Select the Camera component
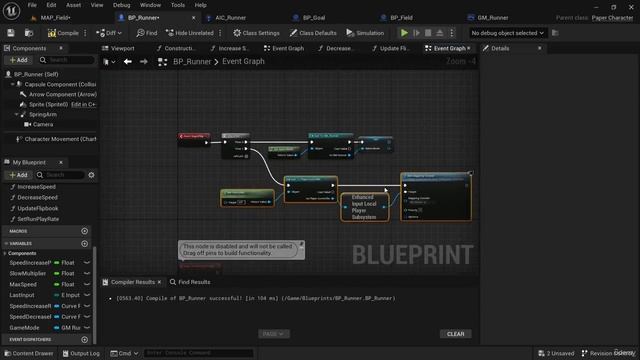The height and width of the screenshot is (360, 640). [43, 124]
